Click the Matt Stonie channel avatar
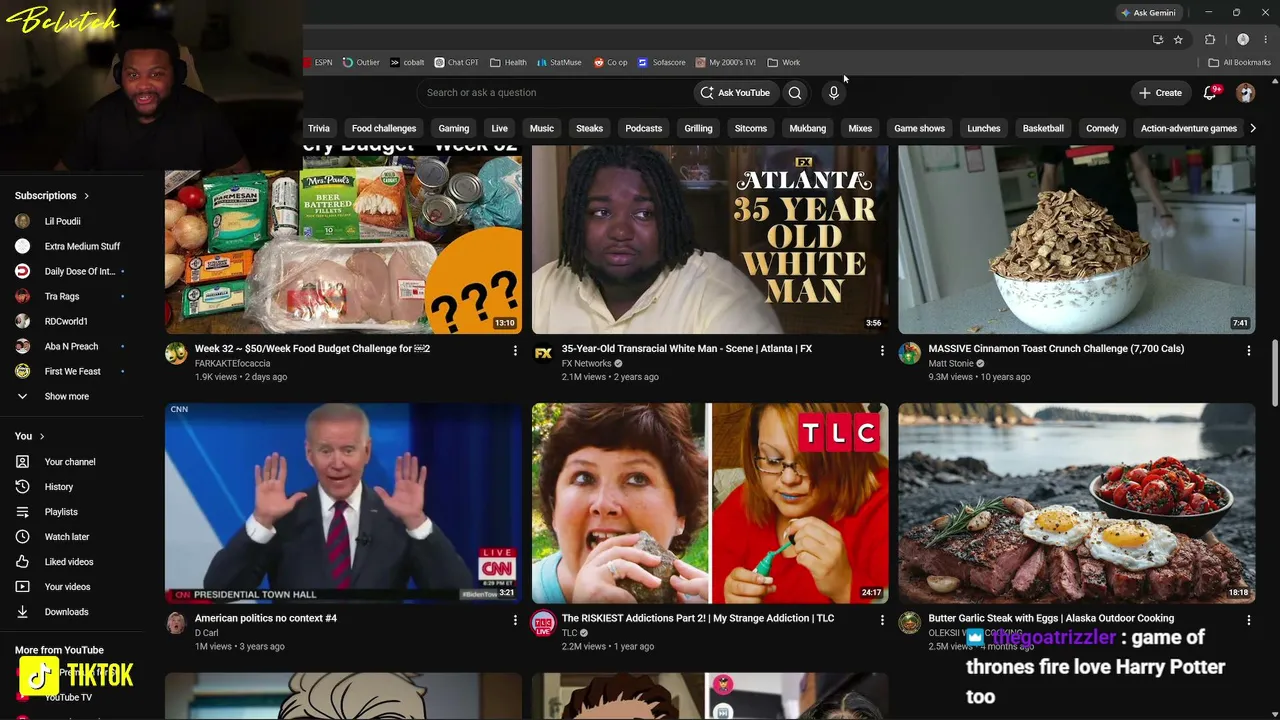 click(x=909, y=354)
